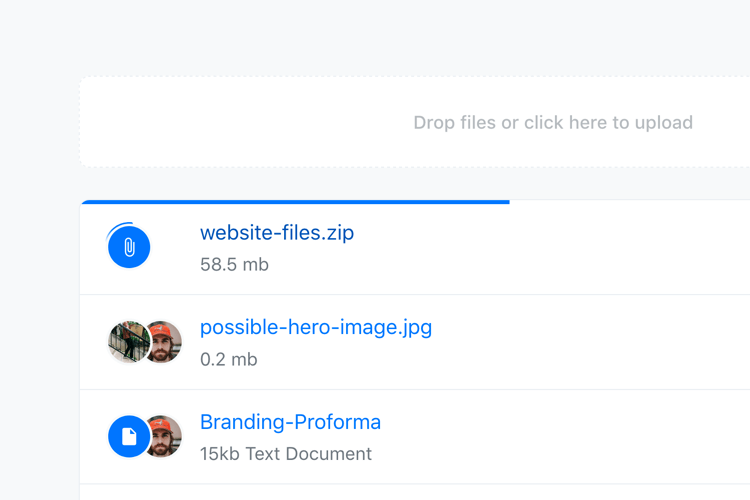Click the 15kb Text Document label
Image resolution: width=750 pixels, height=500 pixels.
pyautogui.click(x=286, y=454)
